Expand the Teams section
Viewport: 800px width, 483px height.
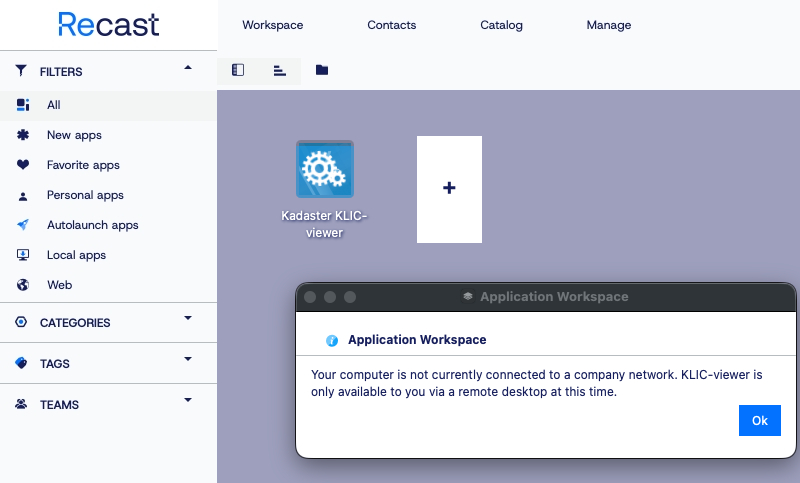[x=188, y=401]
